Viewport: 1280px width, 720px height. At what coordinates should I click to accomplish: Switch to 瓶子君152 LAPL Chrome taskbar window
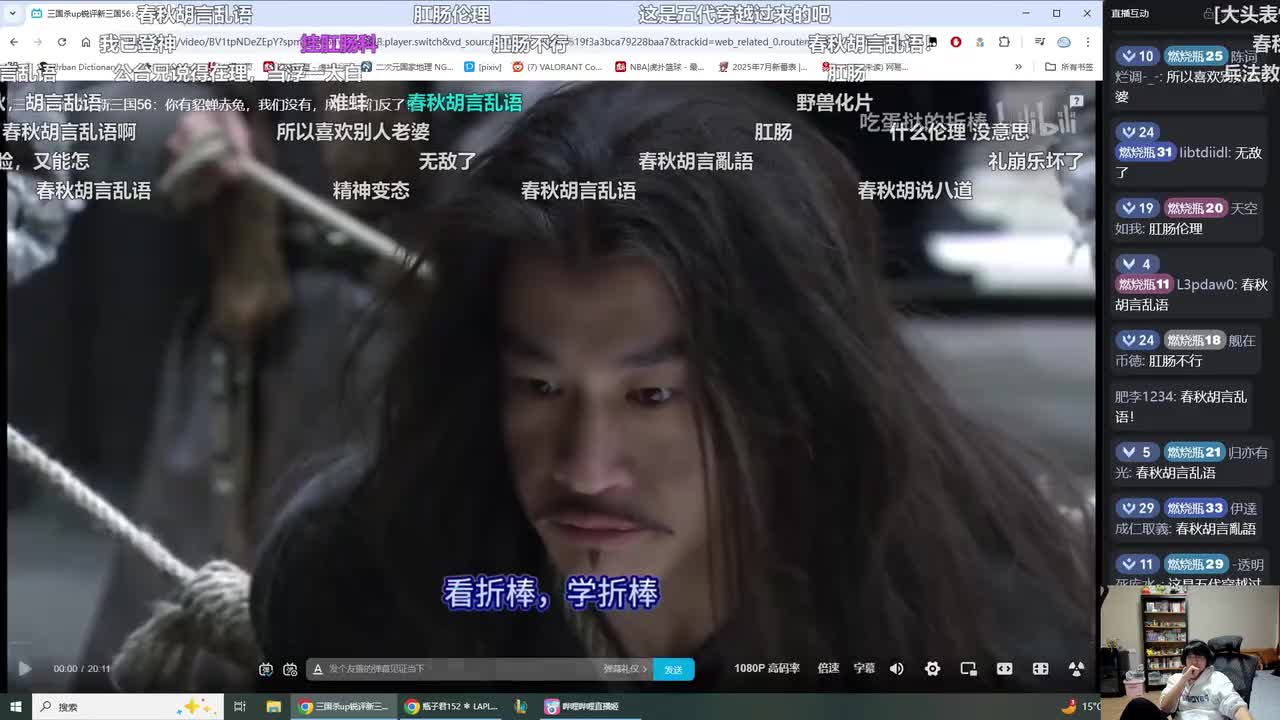[450, 706]
